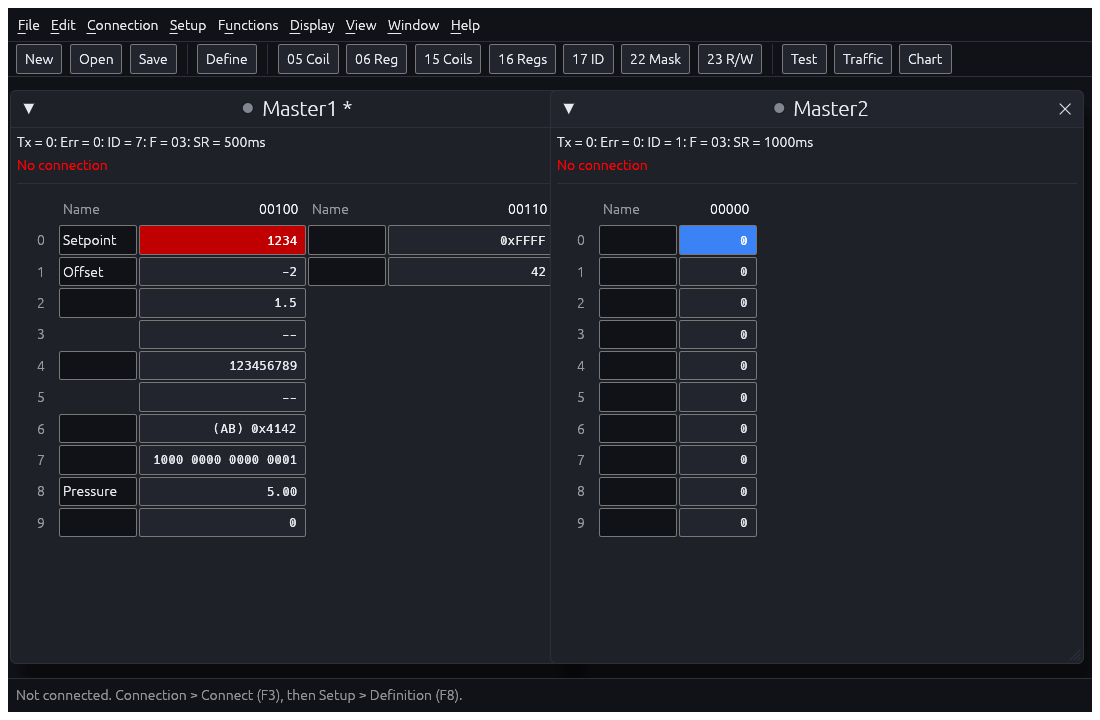Select the 123456789 value cell

pos(222,366)
